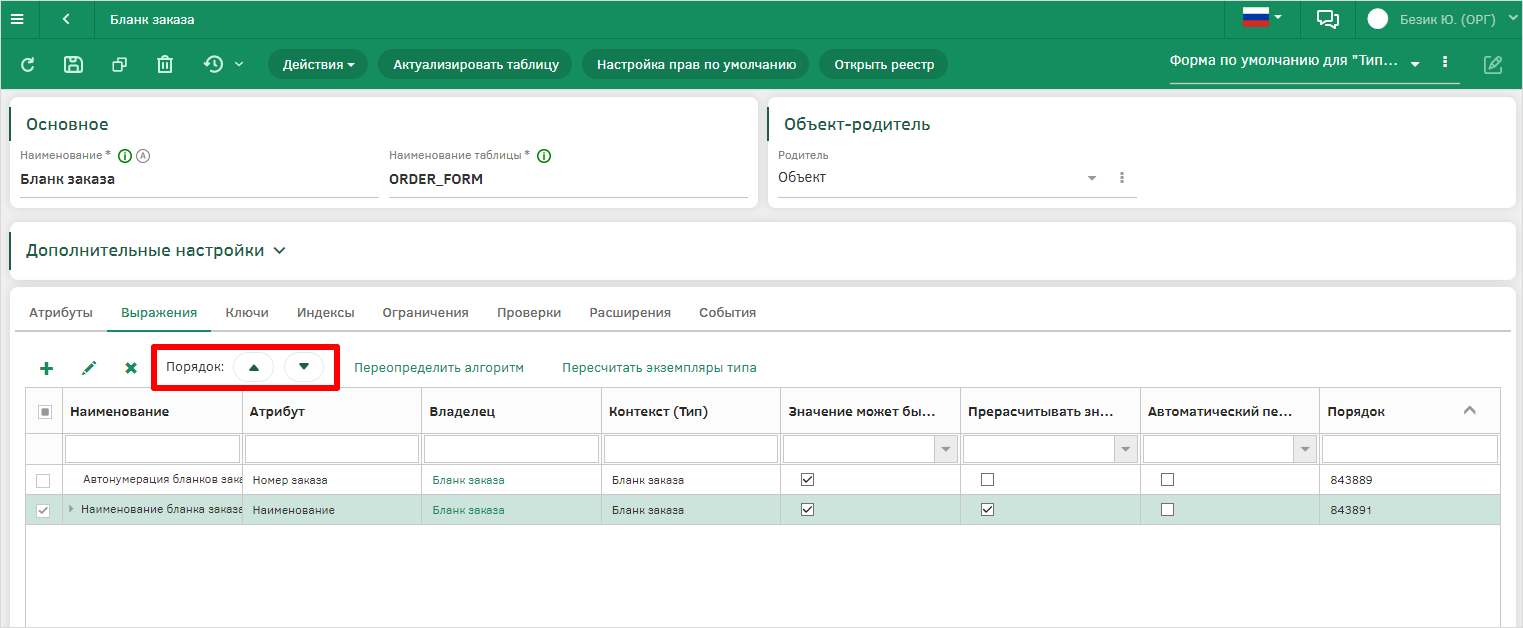Open the history clock icon
The height and width of the screenshot is (628, 1523).
[213, 65]
